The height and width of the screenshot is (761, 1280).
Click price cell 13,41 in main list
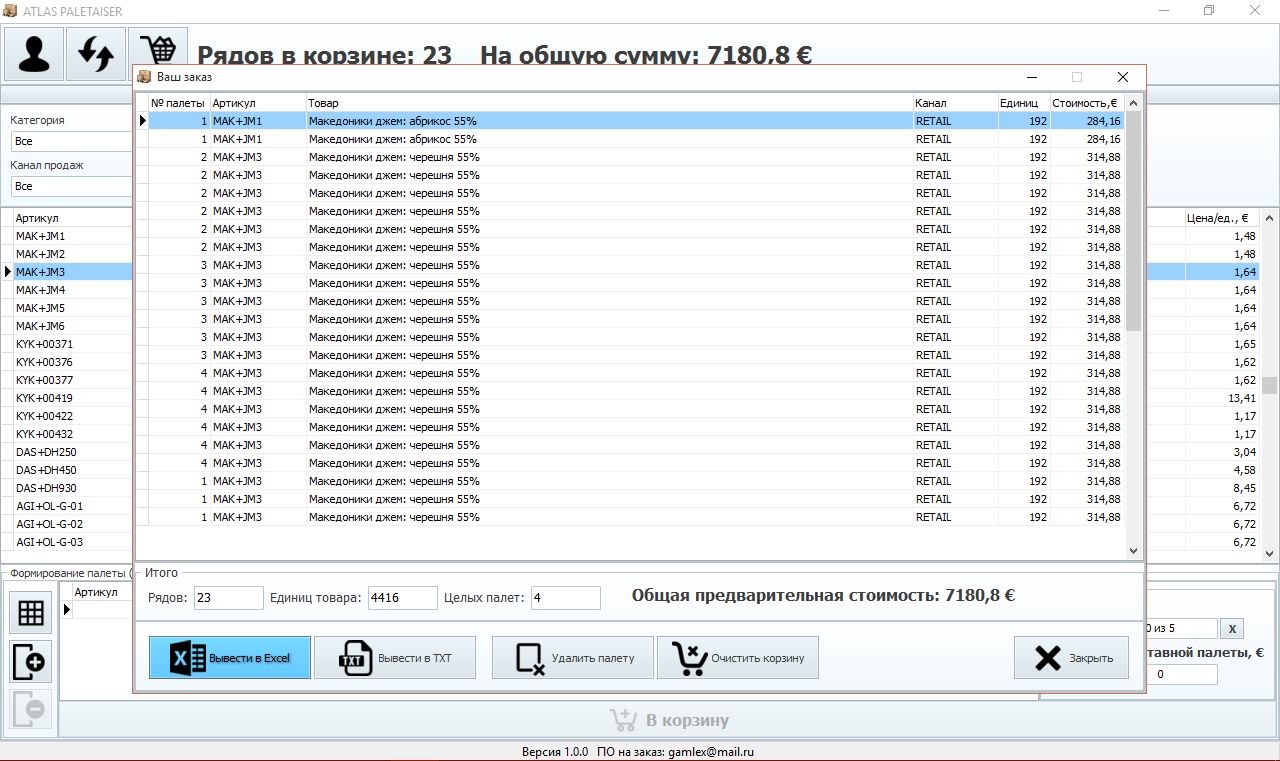tap(1222, 398)
